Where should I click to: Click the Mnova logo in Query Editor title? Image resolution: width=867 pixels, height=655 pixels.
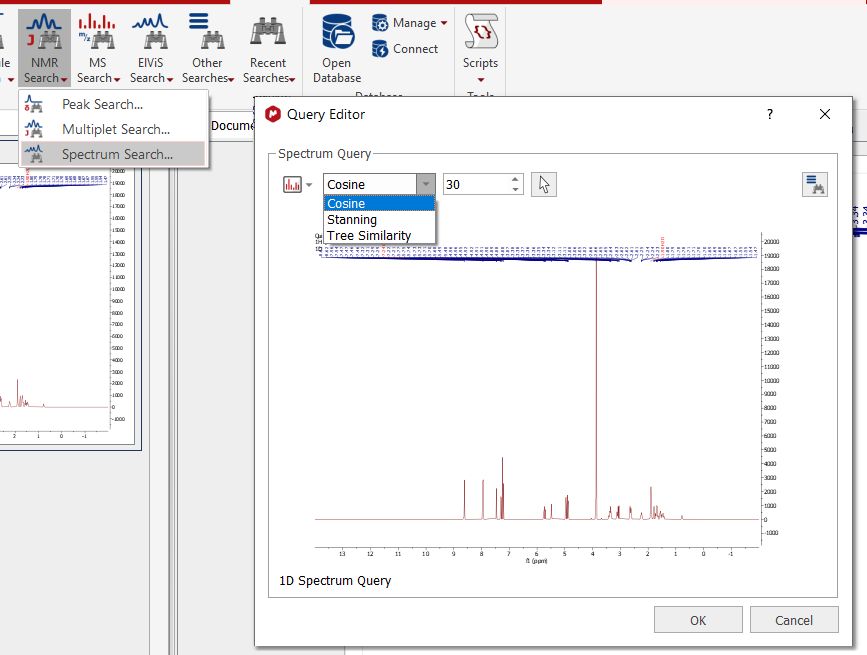273,114
